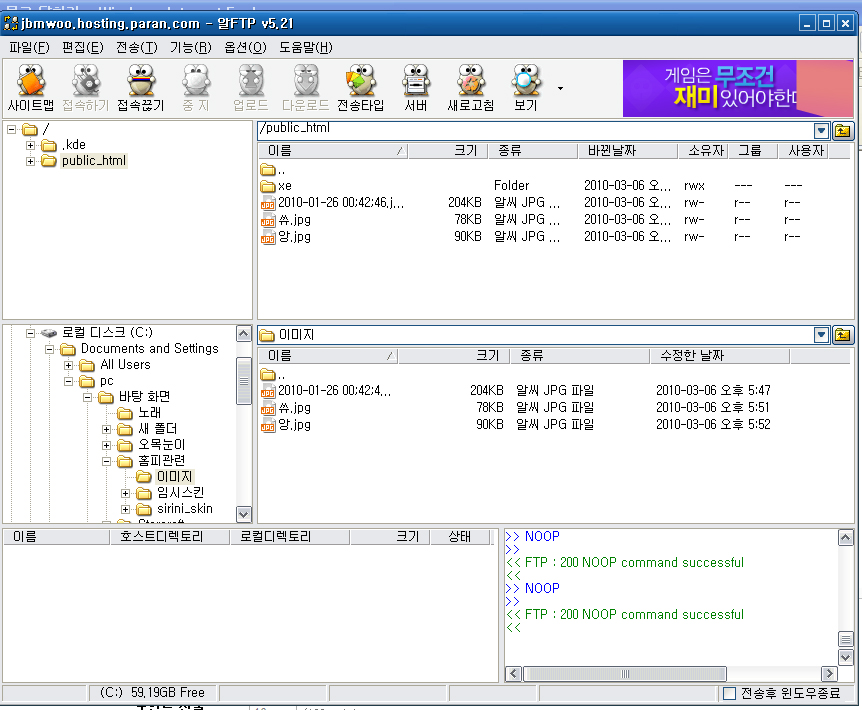
Task: Click the 전송타입 transfer type icon
Action: (x=360, y=85)
